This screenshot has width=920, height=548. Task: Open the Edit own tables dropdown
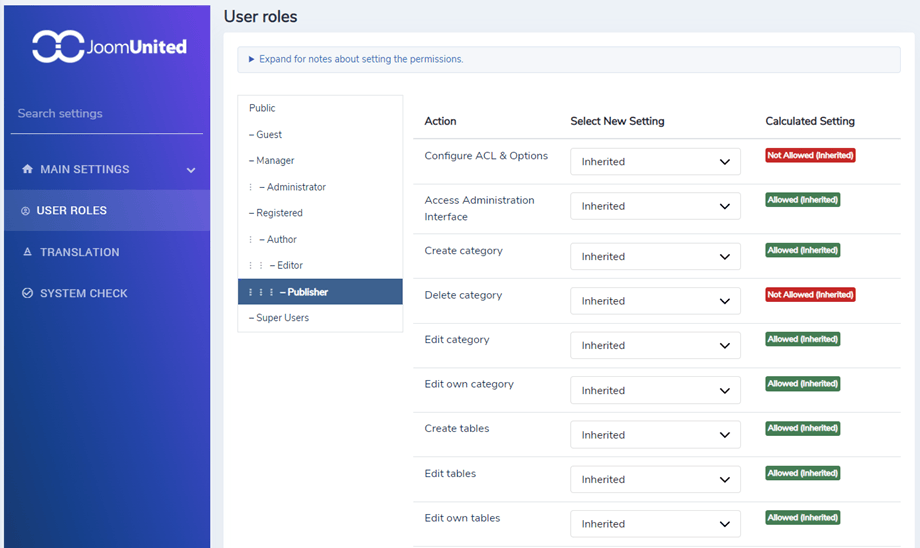(x=655, y=524)
